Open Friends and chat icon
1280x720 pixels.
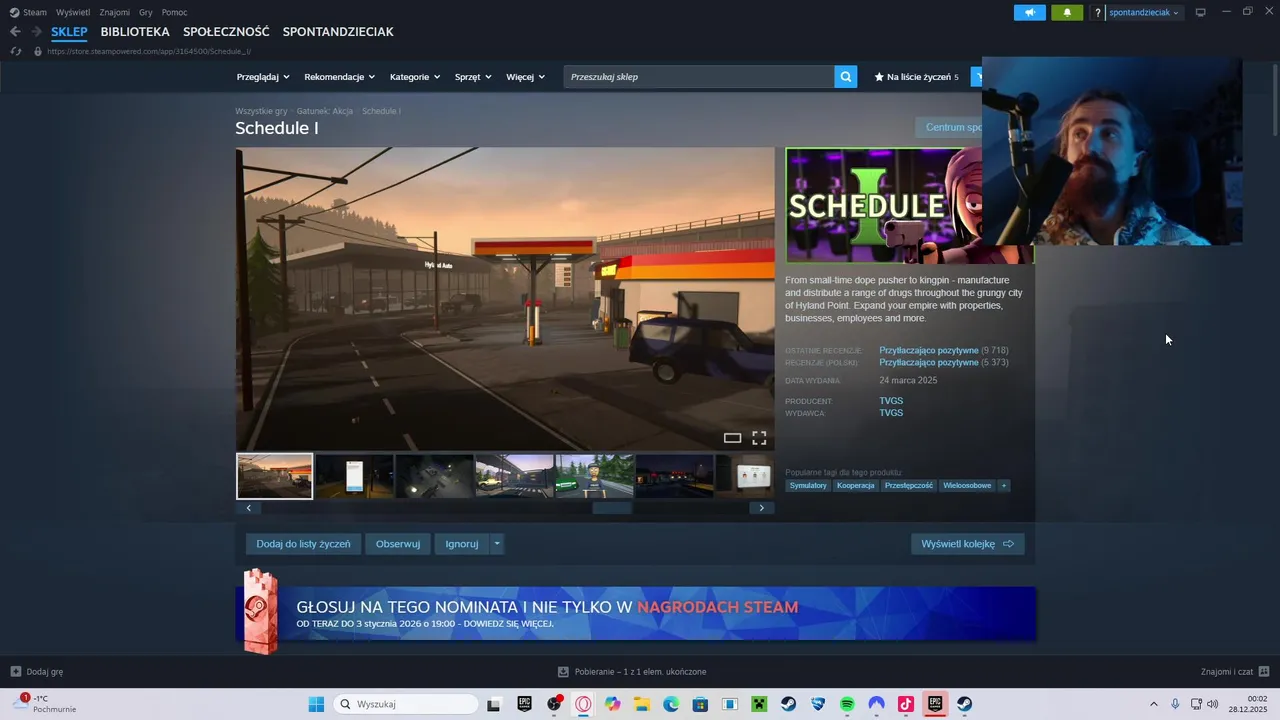(1264, 672)
